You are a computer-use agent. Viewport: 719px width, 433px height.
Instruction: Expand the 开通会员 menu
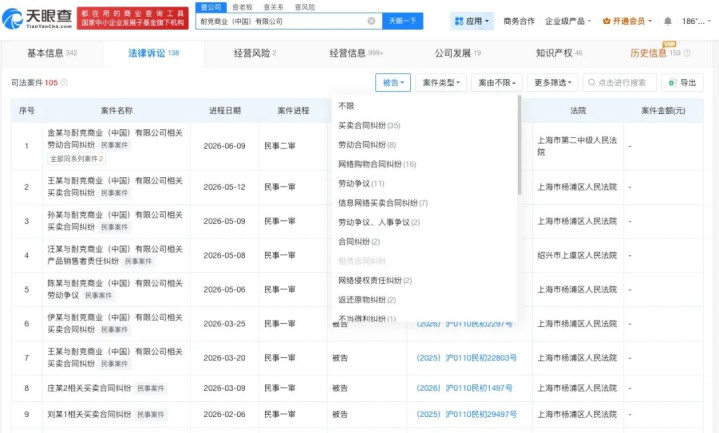[627, 21]
